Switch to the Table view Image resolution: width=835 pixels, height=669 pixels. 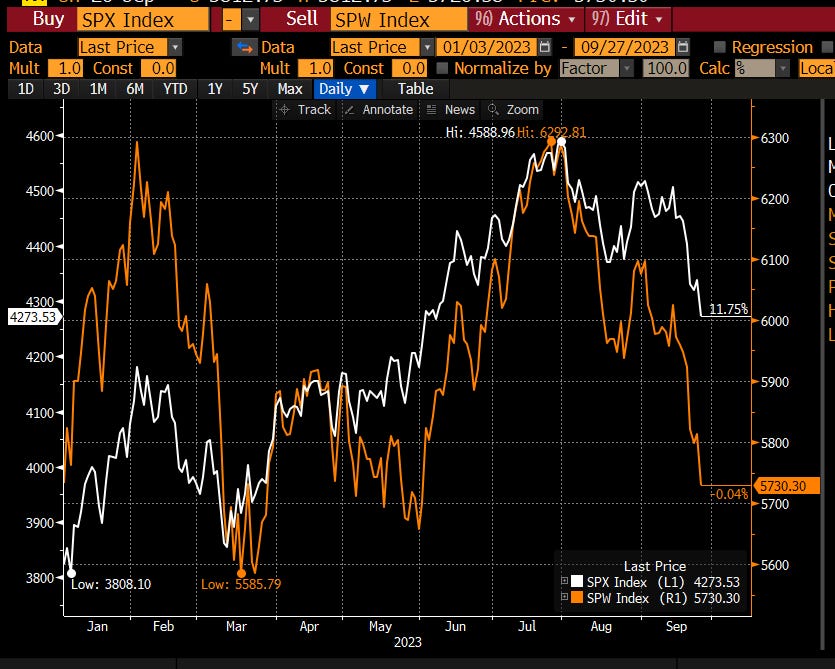pyautogui.click(x=415, y=89)
